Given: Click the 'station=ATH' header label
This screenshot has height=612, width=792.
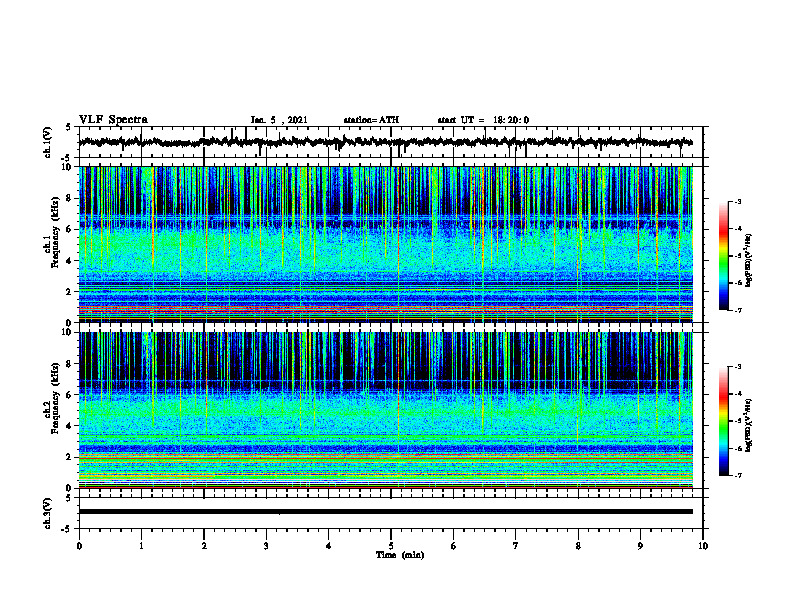Looking at the screenshot, I should point(371,120).
